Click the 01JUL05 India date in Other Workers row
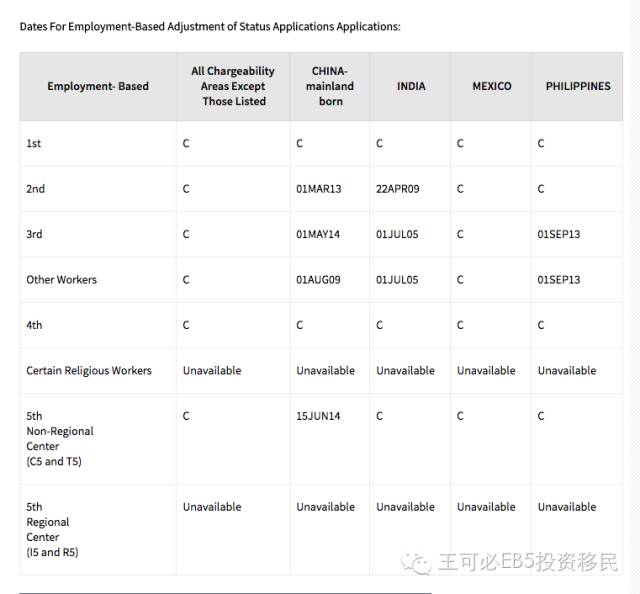Screen dimensions: 640x594 (x=397, y=280)
